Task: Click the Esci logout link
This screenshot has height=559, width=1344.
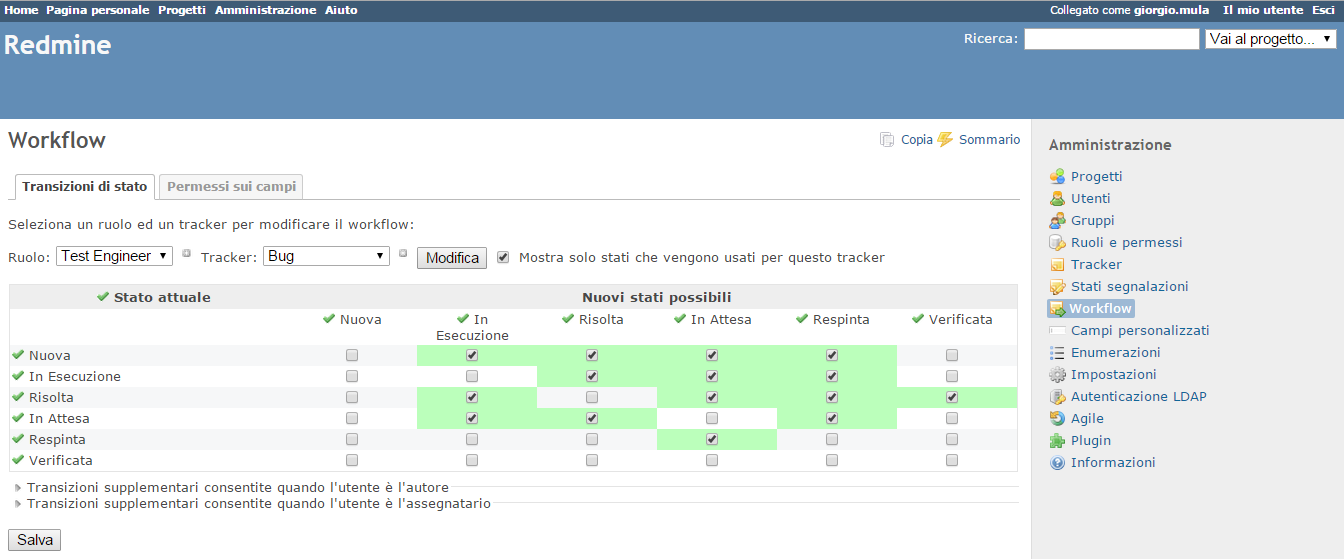Action: pyautogui.click(x=1323, y=10)
